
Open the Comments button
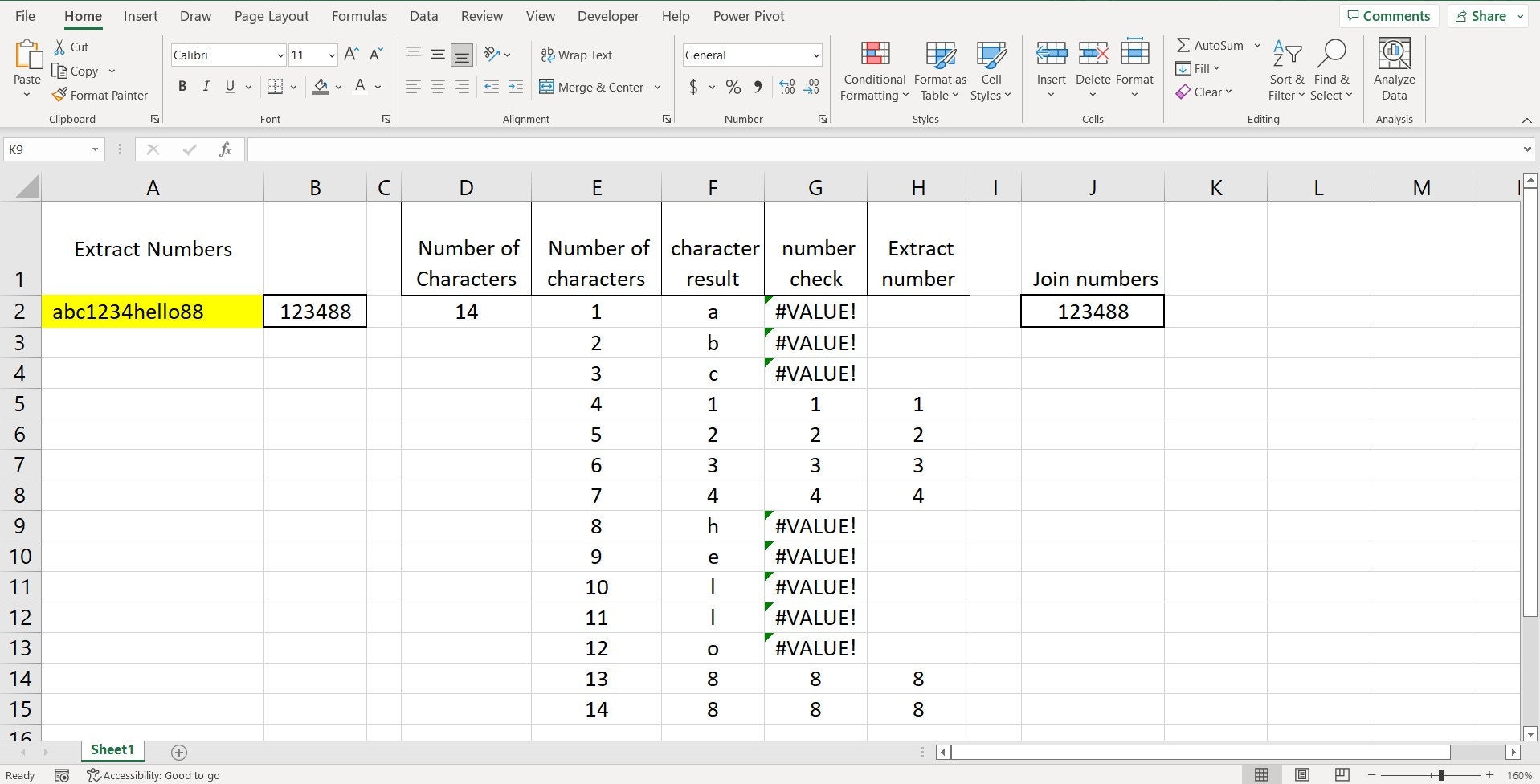coord(1389,16)
